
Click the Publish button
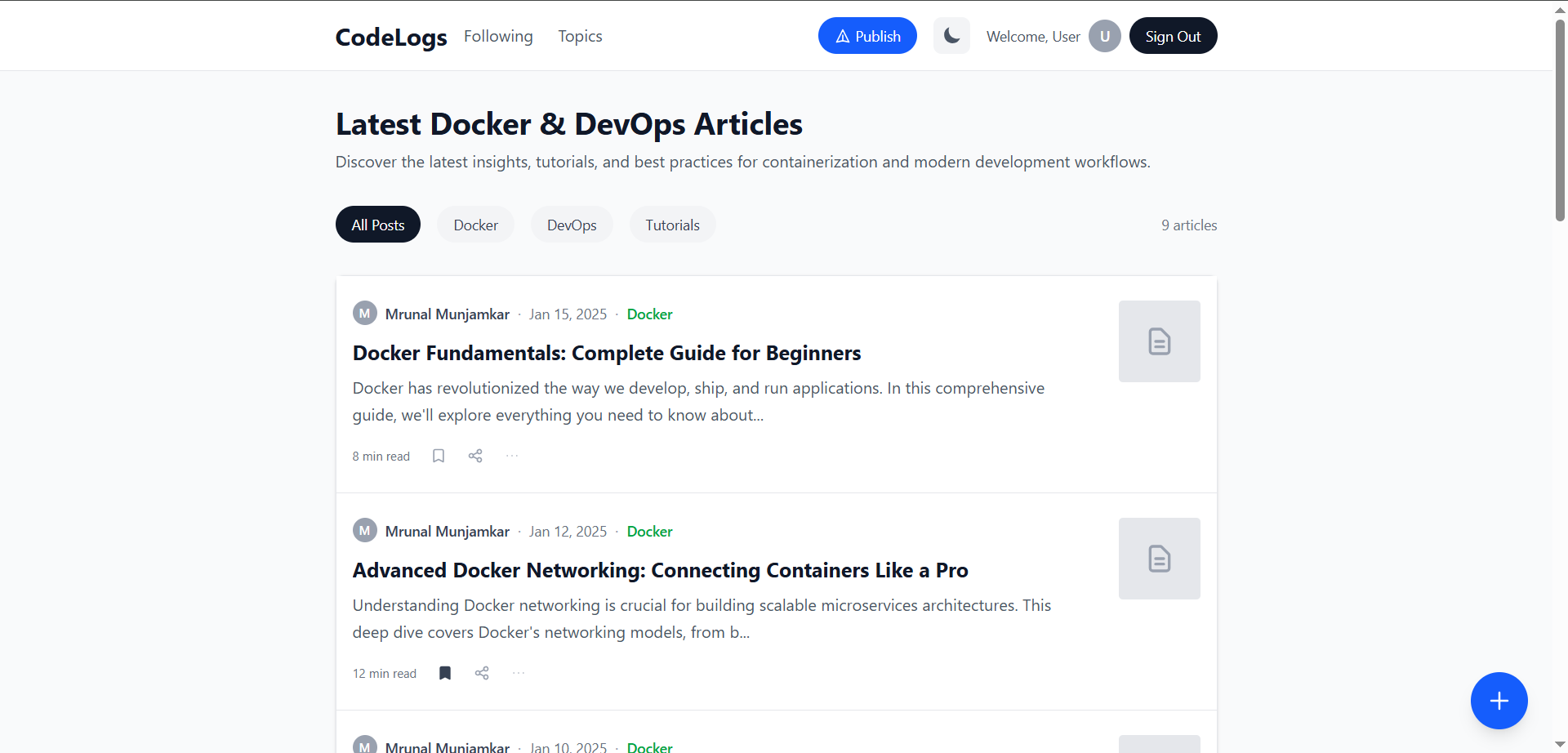[x=867, y=36]
